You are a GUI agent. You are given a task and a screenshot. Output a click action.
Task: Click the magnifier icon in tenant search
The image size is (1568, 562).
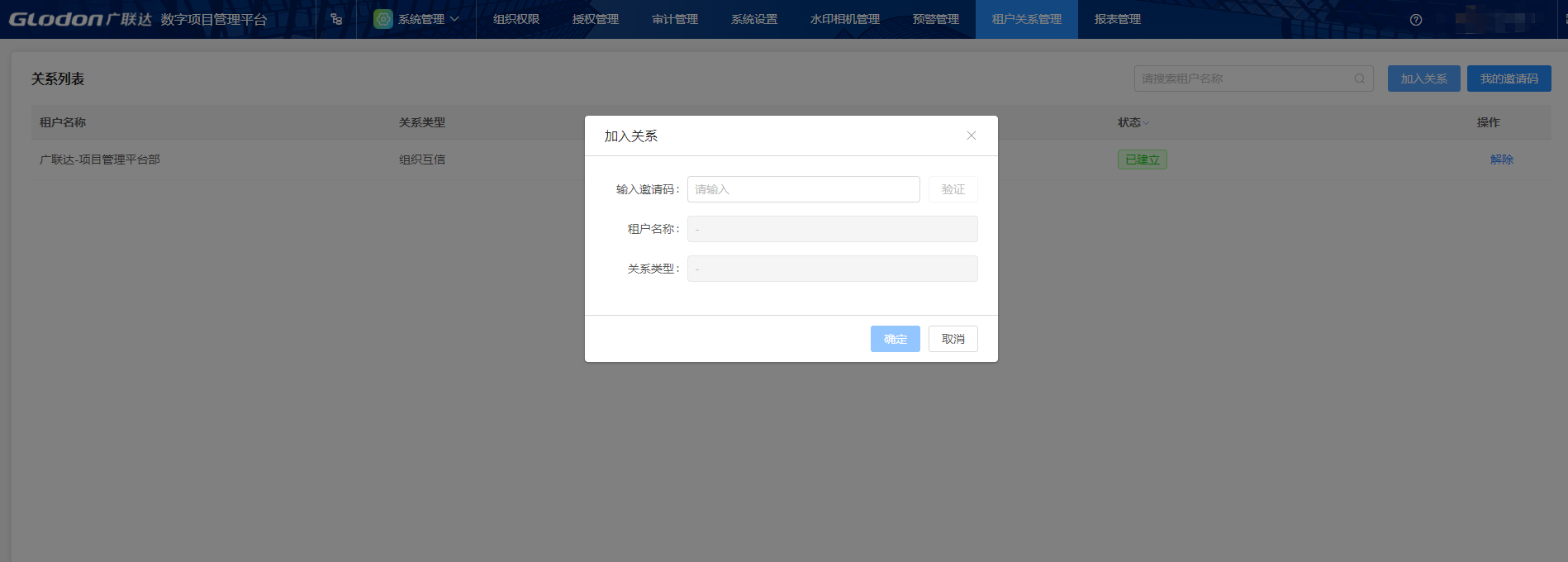(x=1359, y=79)
